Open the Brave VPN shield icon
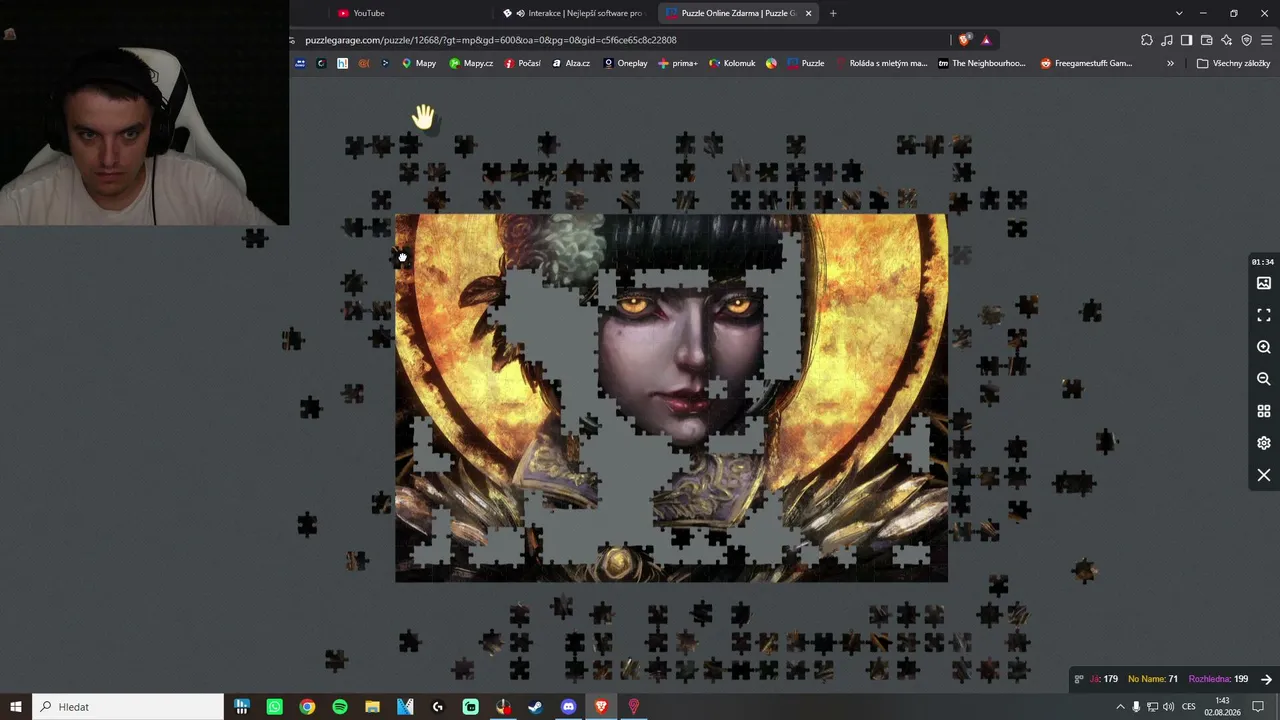 (x=1247, y=40)
